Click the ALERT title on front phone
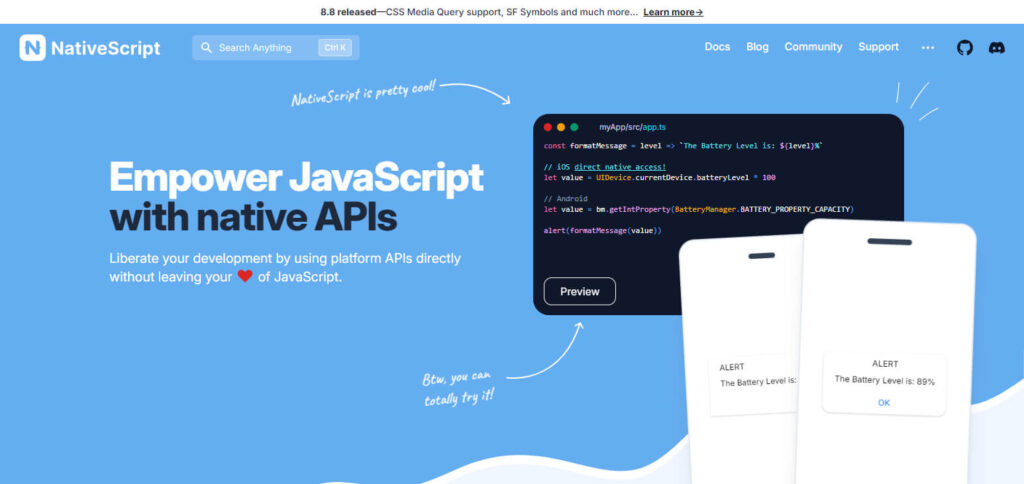 [x=884, y=364]
